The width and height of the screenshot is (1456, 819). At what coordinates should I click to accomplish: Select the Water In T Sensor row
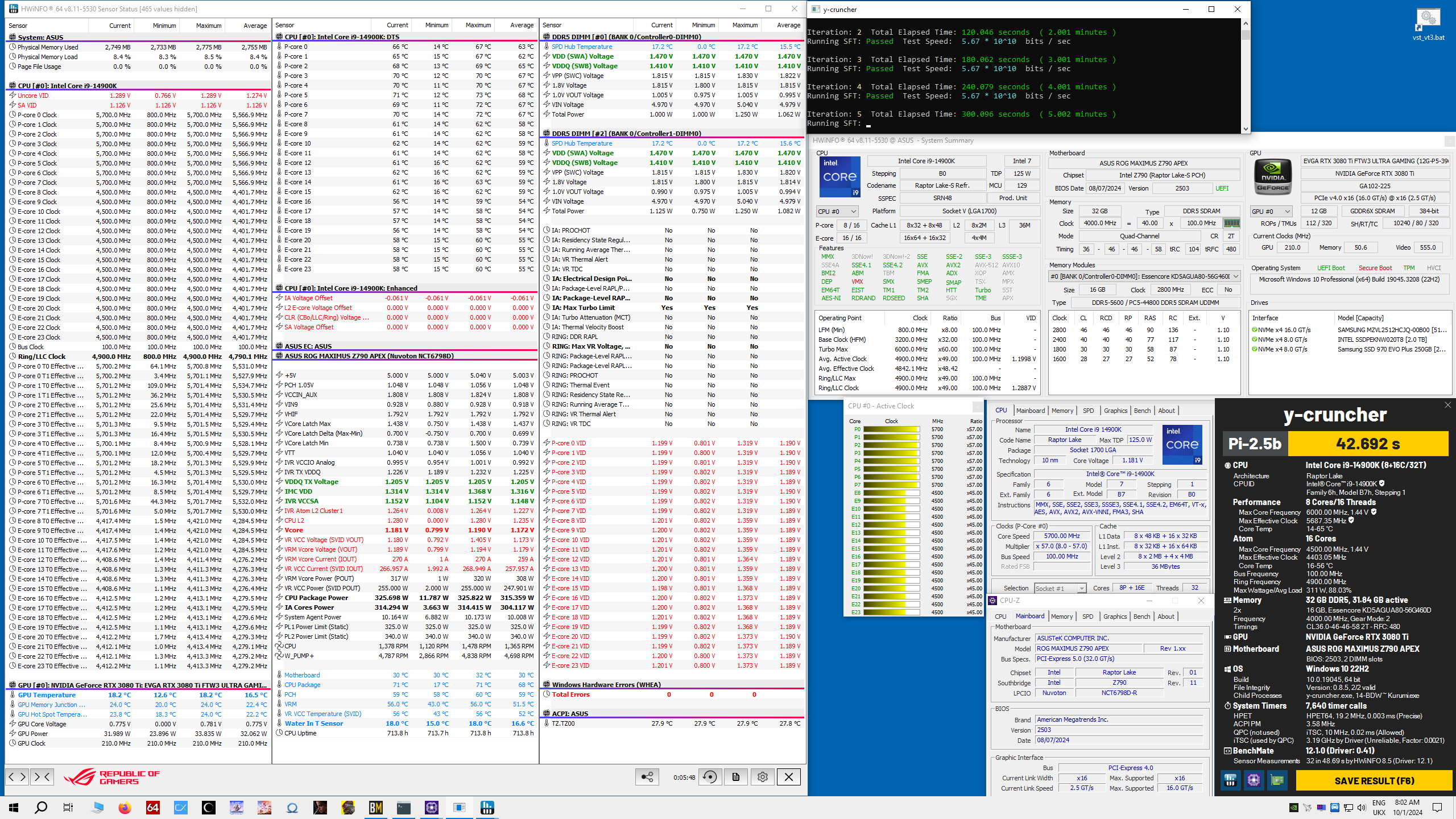[405, 723]
